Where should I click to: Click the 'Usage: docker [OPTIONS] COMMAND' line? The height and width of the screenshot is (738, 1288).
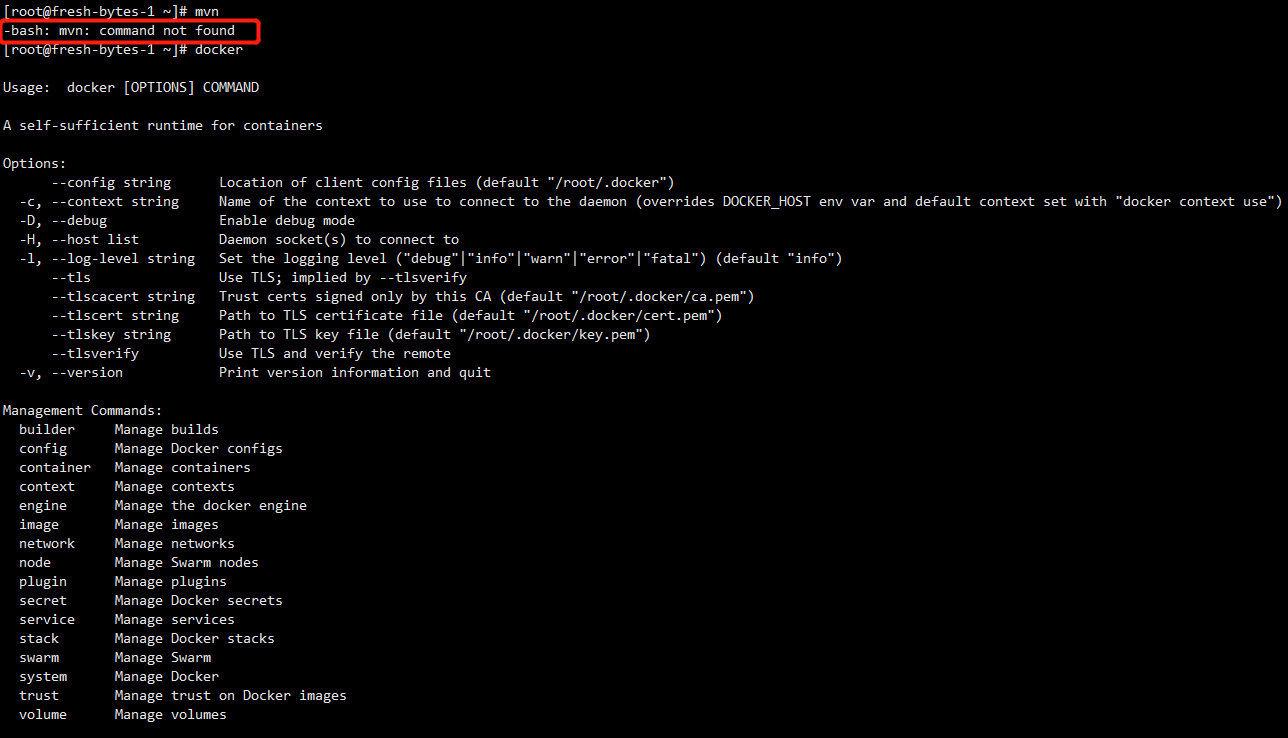[x=131, y=88]
